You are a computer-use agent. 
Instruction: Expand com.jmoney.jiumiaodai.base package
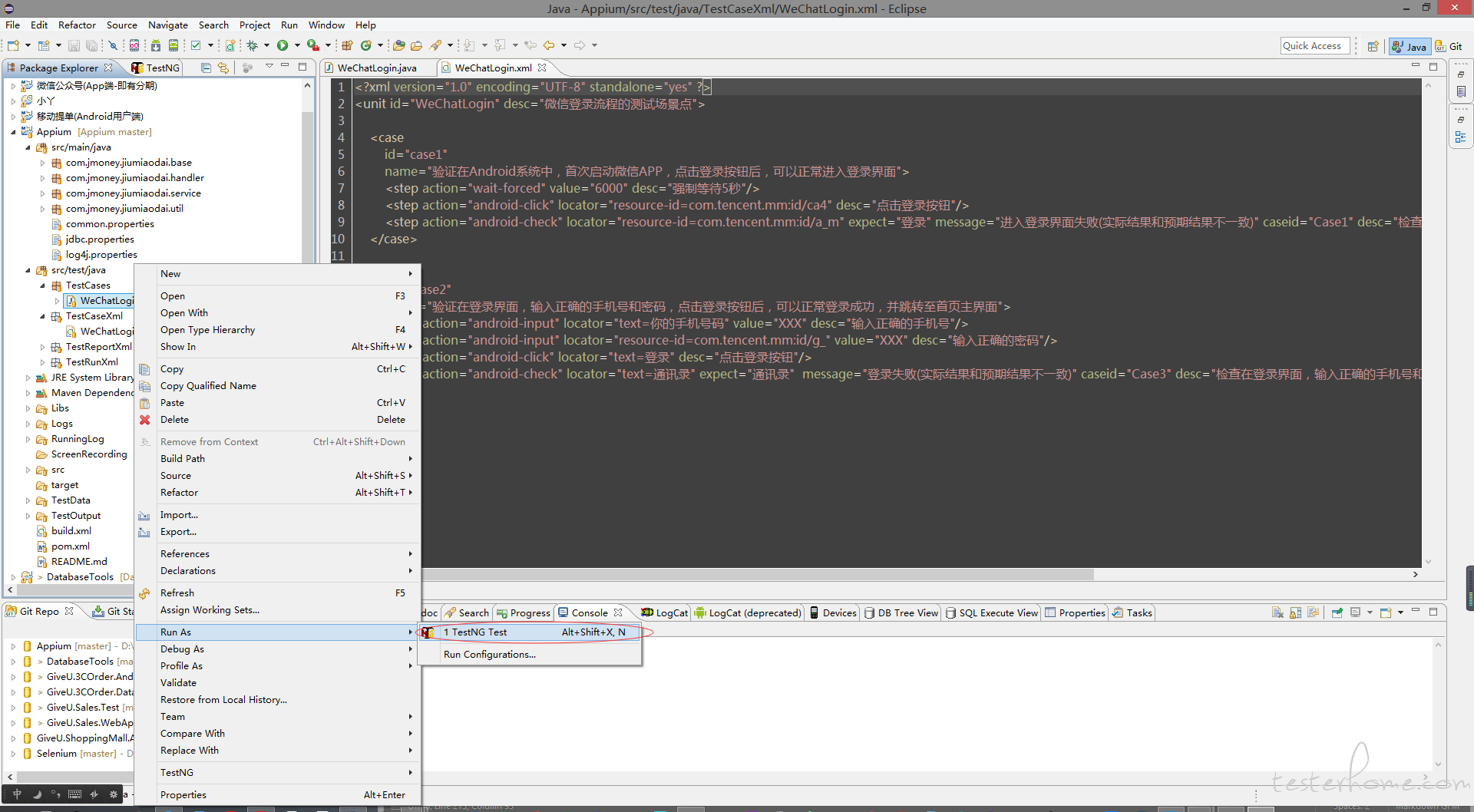click(x=43, y=163)
